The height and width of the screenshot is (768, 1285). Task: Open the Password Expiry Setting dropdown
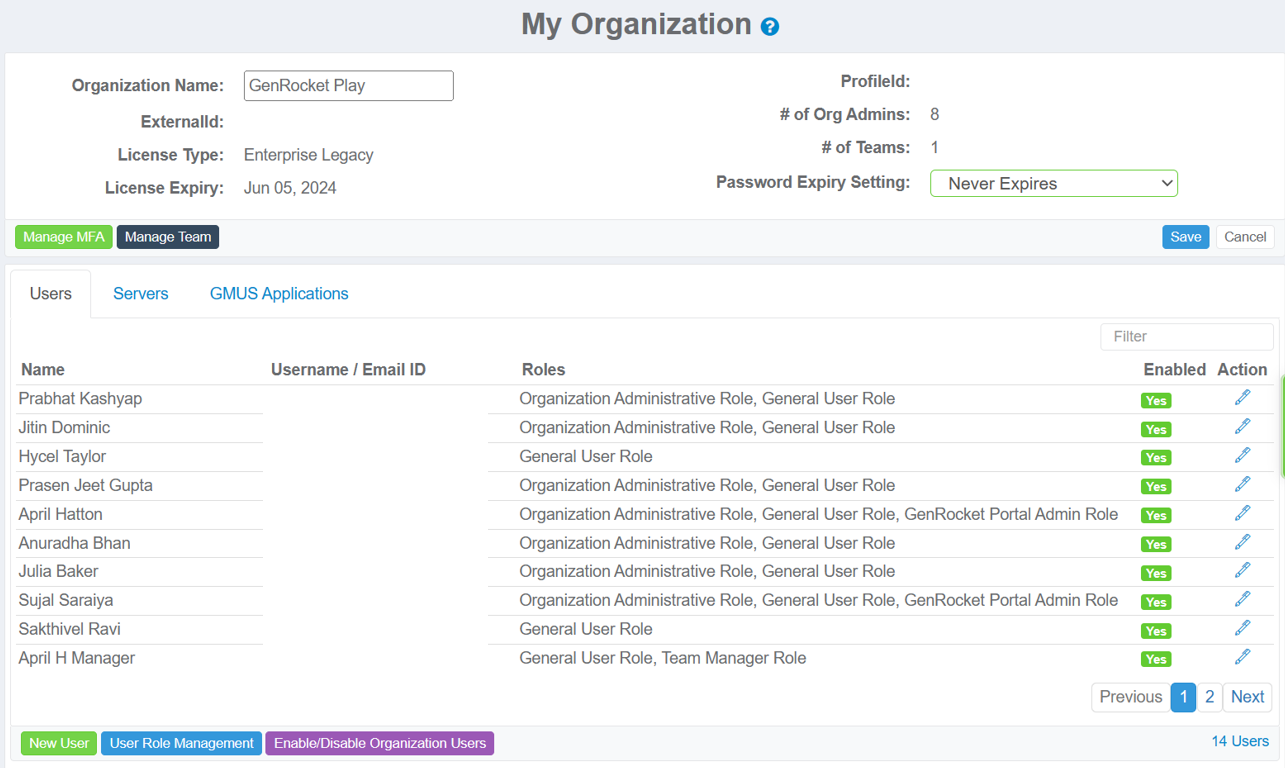(1054, 184)
